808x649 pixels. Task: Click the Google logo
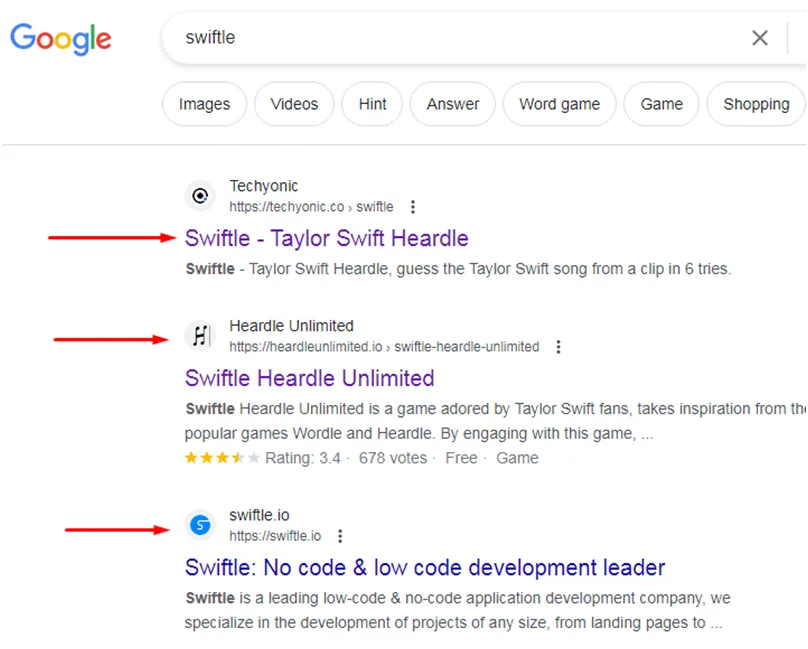tap(60, 39)
